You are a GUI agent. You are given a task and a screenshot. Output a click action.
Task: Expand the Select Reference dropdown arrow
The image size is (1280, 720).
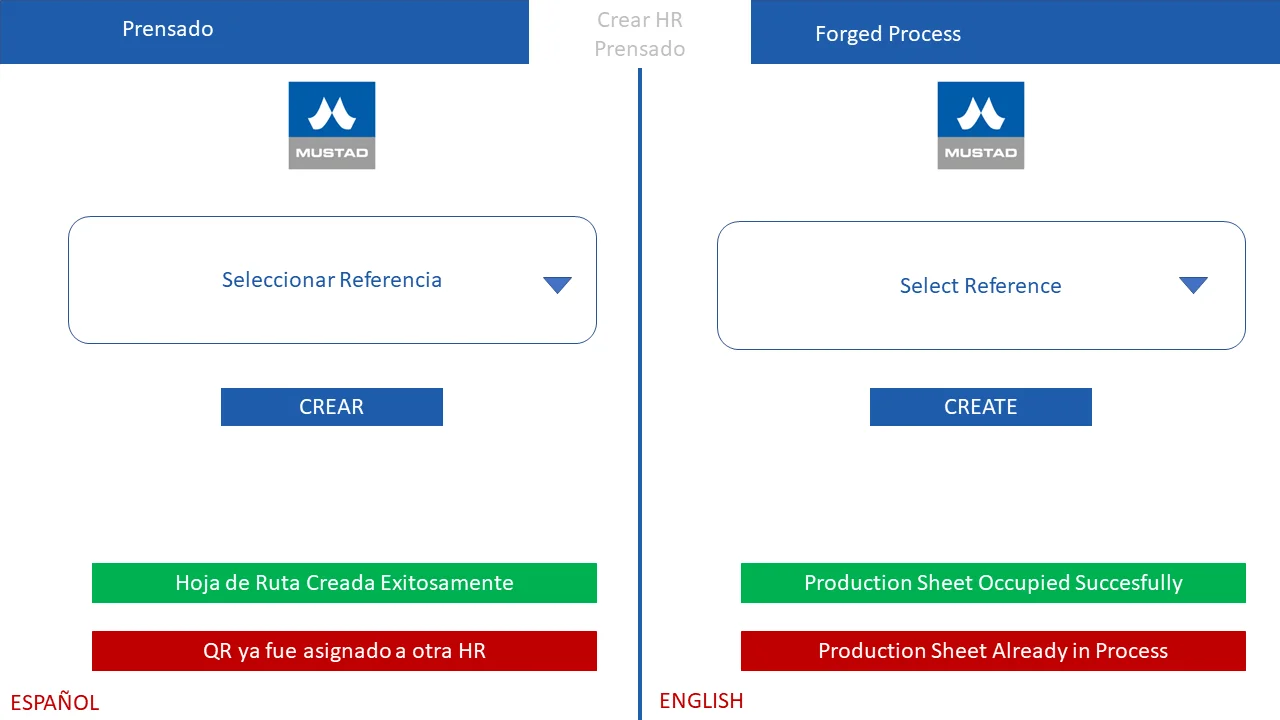(1193, 285)
